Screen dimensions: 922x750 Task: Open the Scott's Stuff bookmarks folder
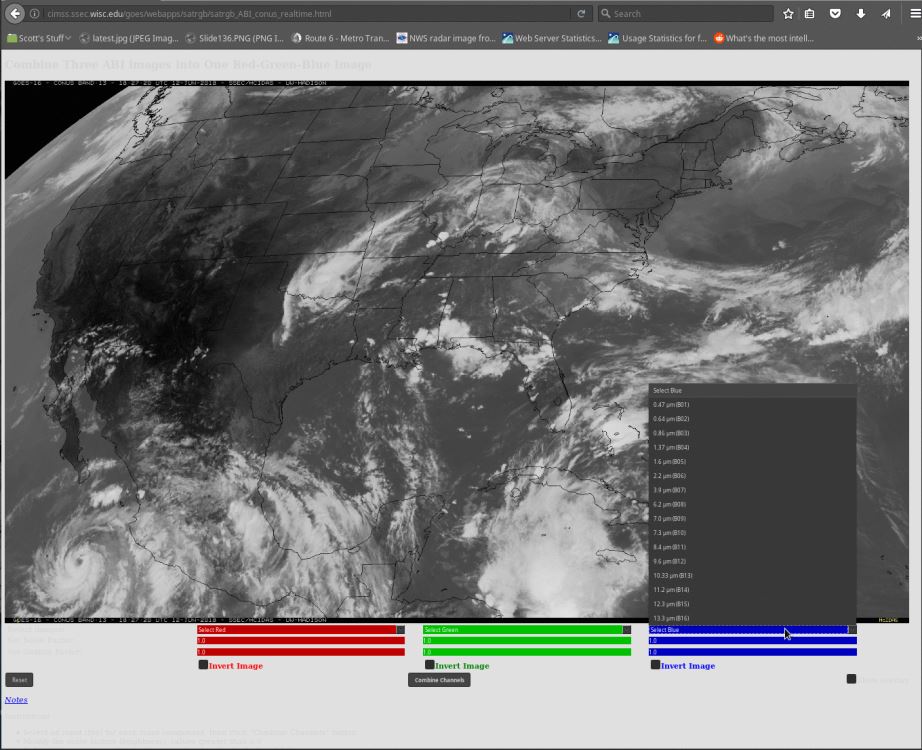point(39,38)
